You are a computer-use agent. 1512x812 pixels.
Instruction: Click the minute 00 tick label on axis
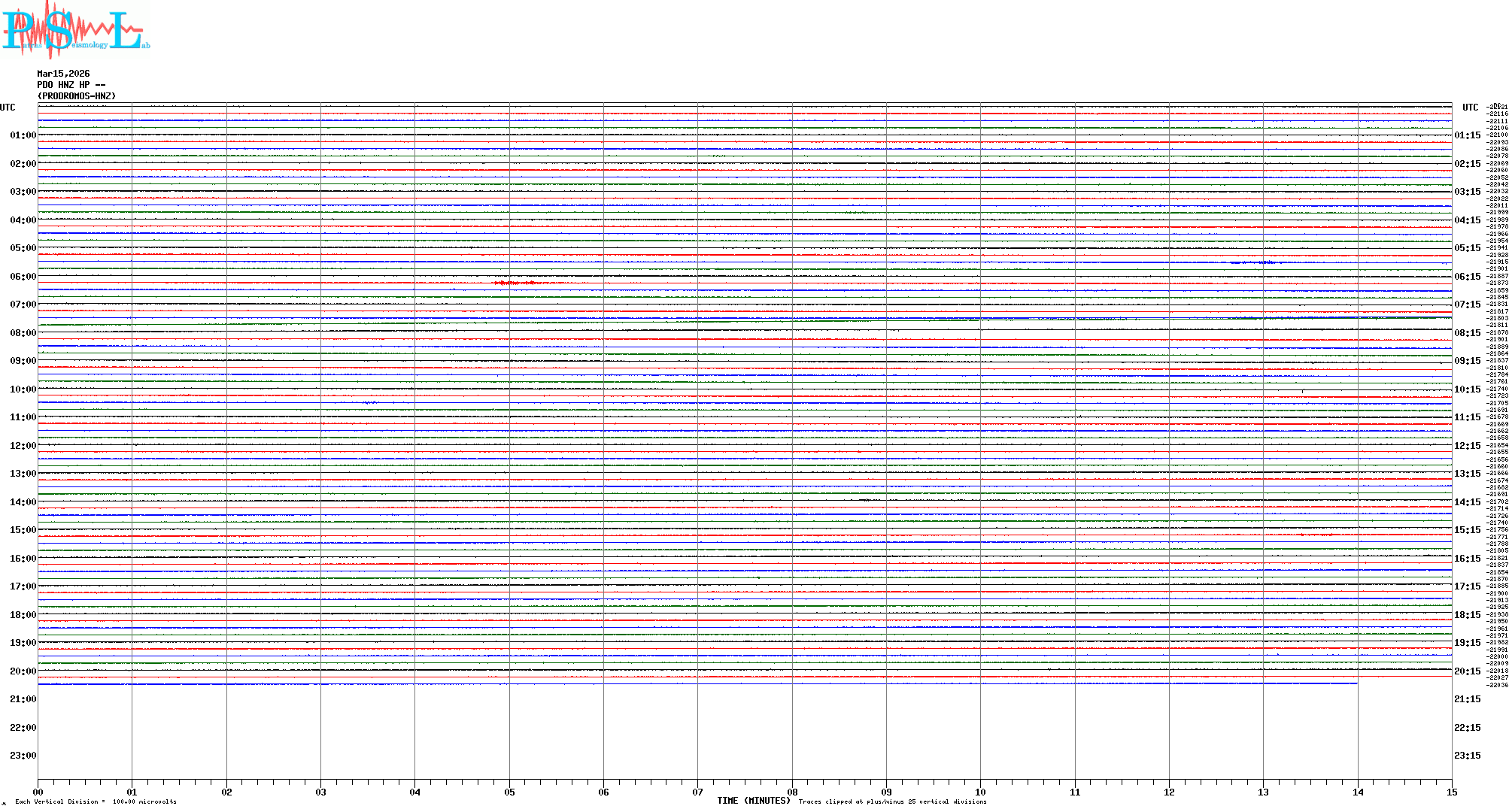click(38, 792)
